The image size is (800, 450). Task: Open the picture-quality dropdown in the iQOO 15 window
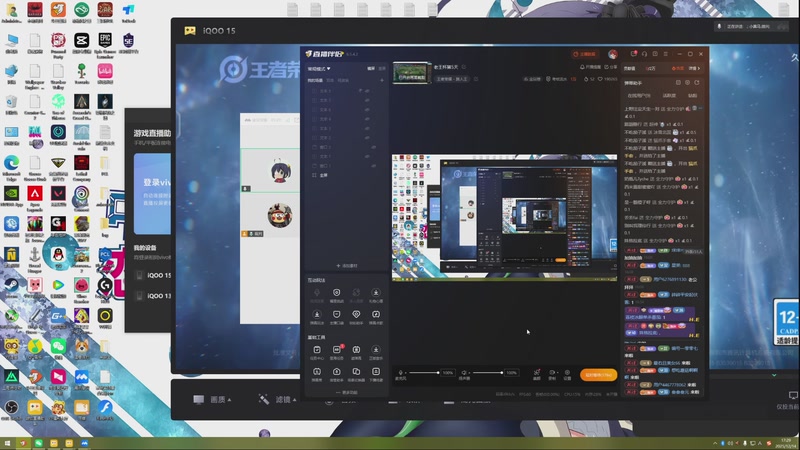pos(212,399)
